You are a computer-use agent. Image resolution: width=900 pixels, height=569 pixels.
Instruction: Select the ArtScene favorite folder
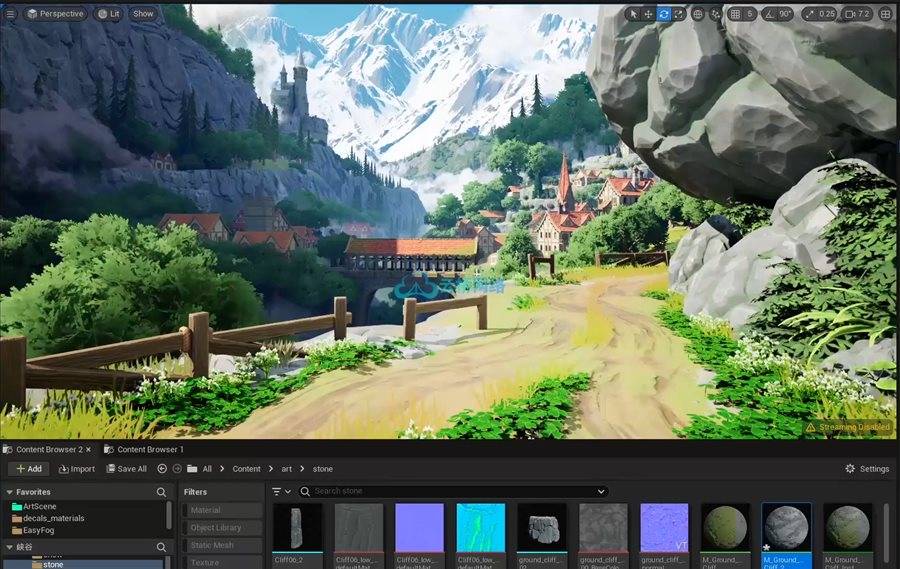[34, 506]
